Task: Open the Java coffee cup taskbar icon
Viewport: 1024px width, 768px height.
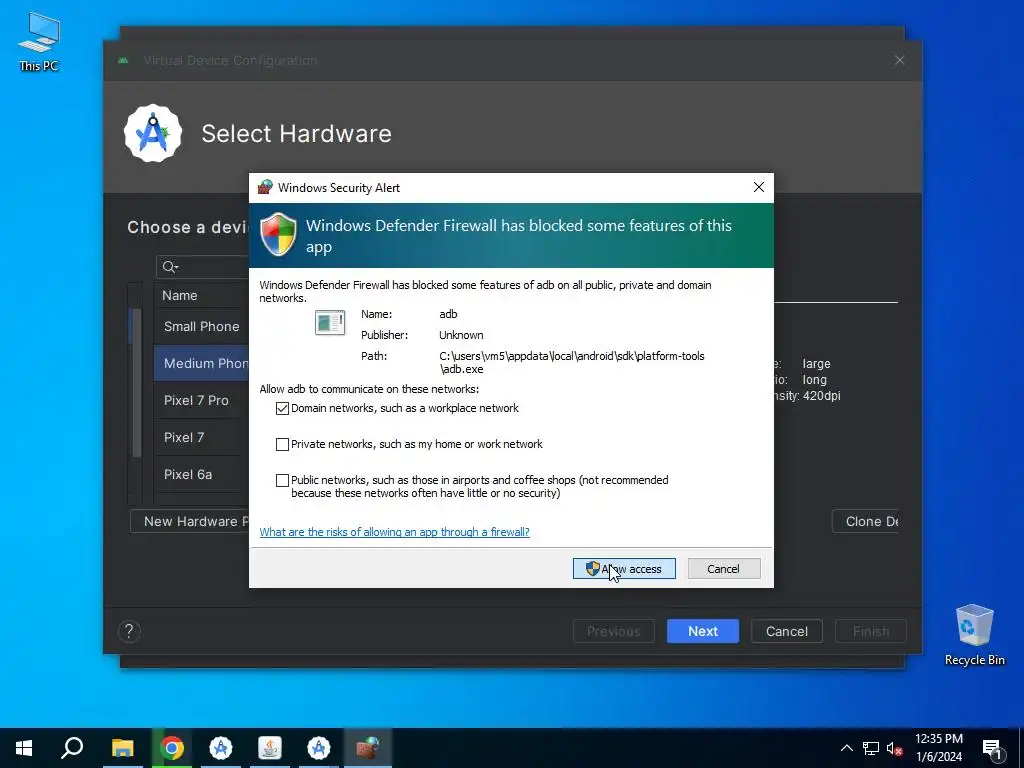Action: click(x=270, y=748)
